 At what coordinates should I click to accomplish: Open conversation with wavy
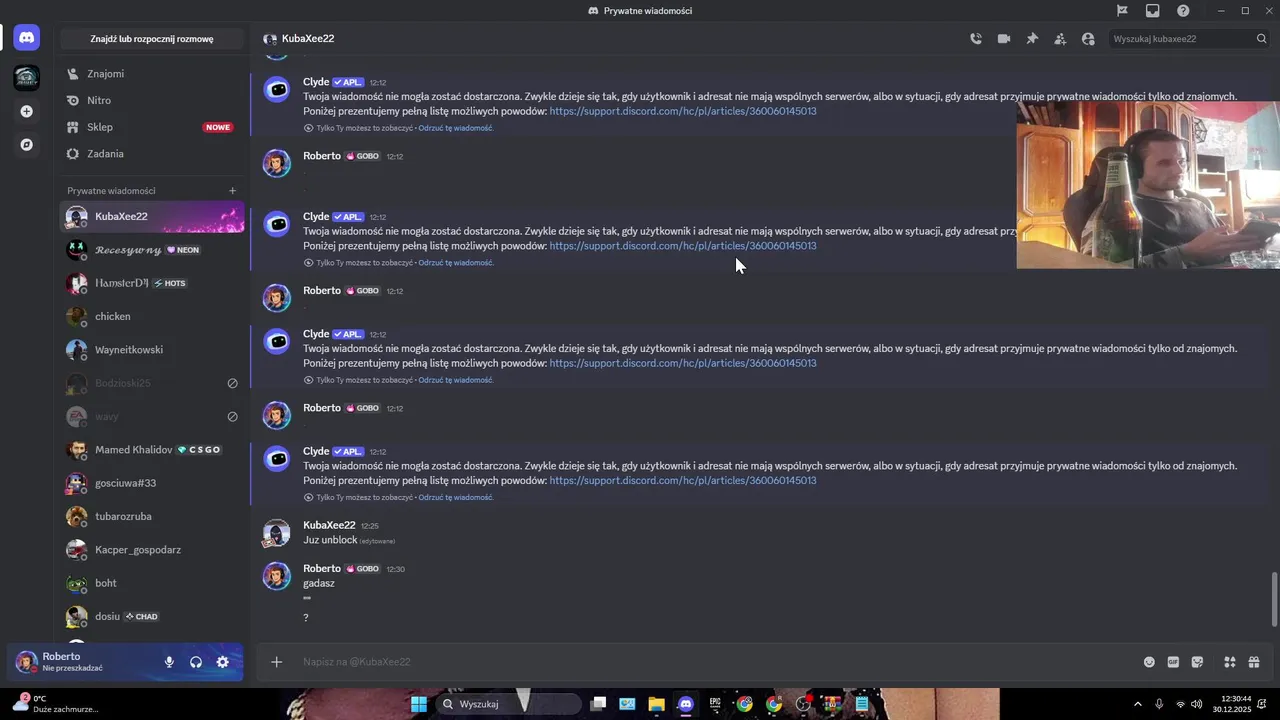(x=152, y=416)
